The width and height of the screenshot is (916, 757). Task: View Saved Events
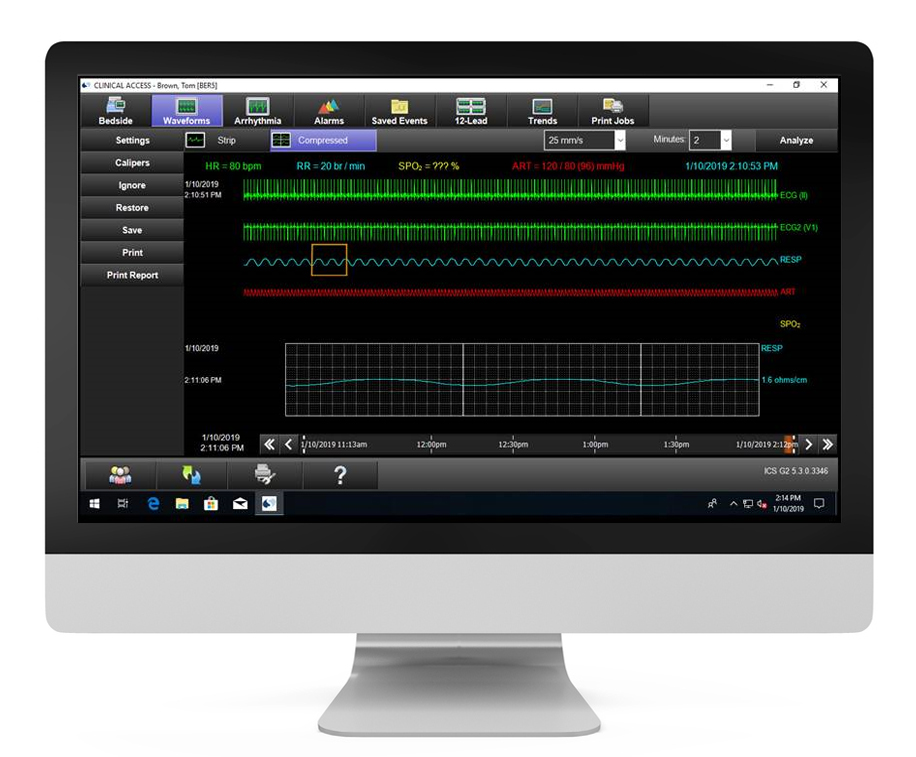tap(399, 111)
